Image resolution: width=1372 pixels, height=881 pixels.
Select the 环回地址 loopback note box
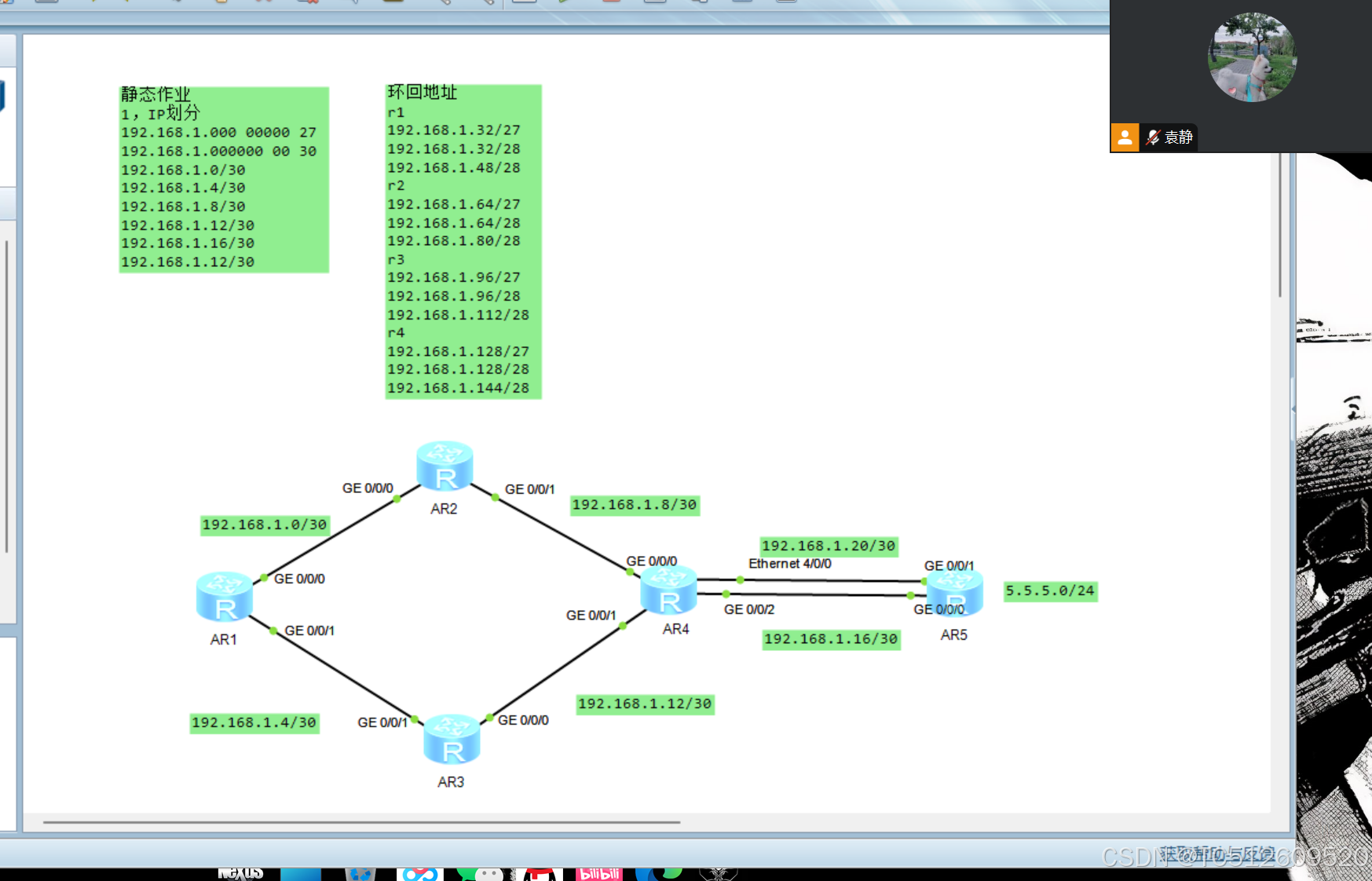(463, 241)
